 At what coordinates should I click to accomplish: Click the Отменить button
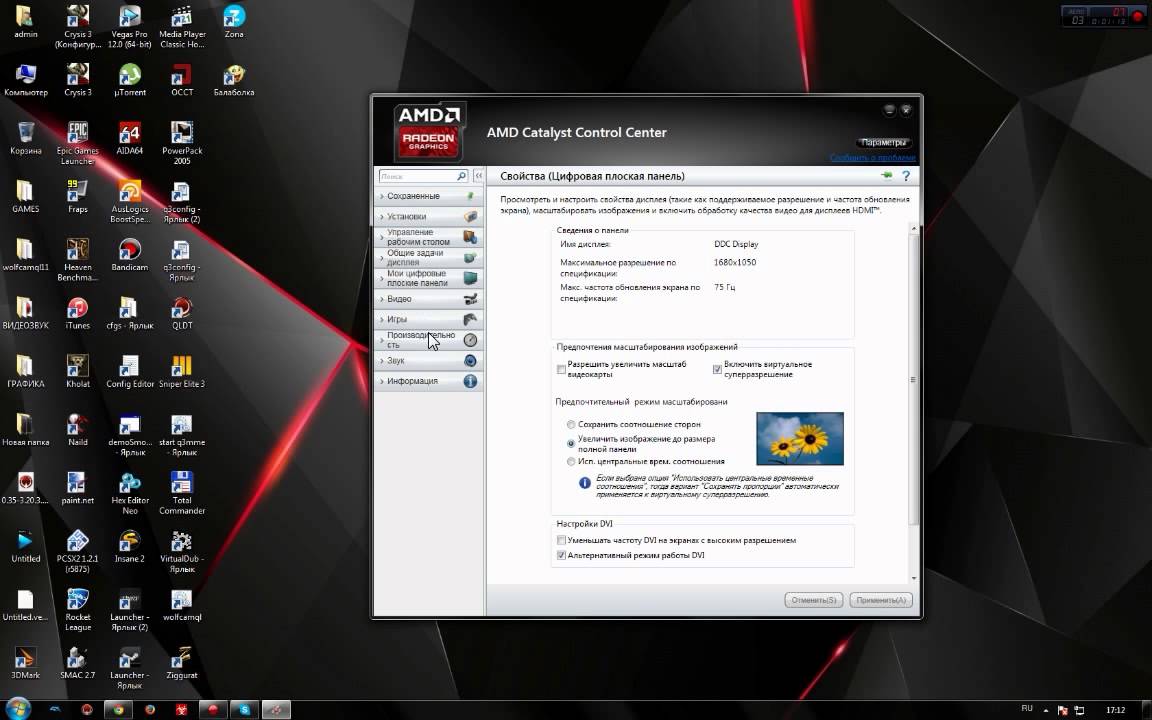(x=813, y=600)
